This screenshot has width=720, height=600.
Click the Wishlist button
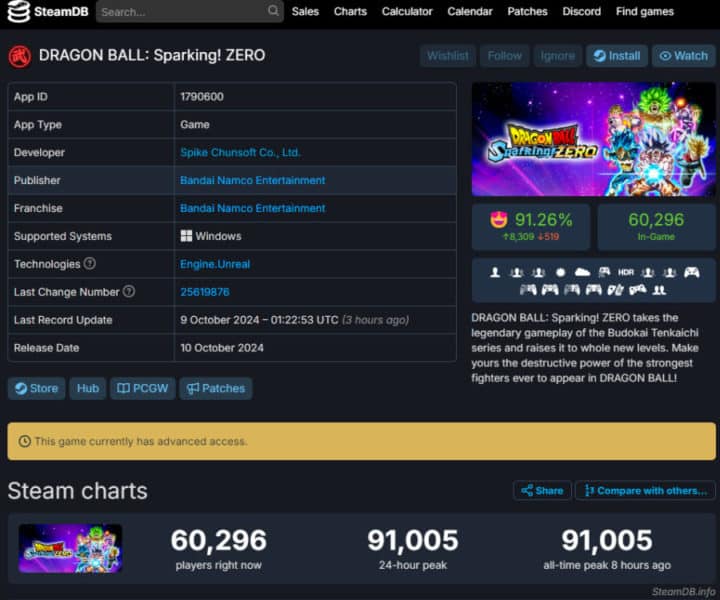(448, 56)
